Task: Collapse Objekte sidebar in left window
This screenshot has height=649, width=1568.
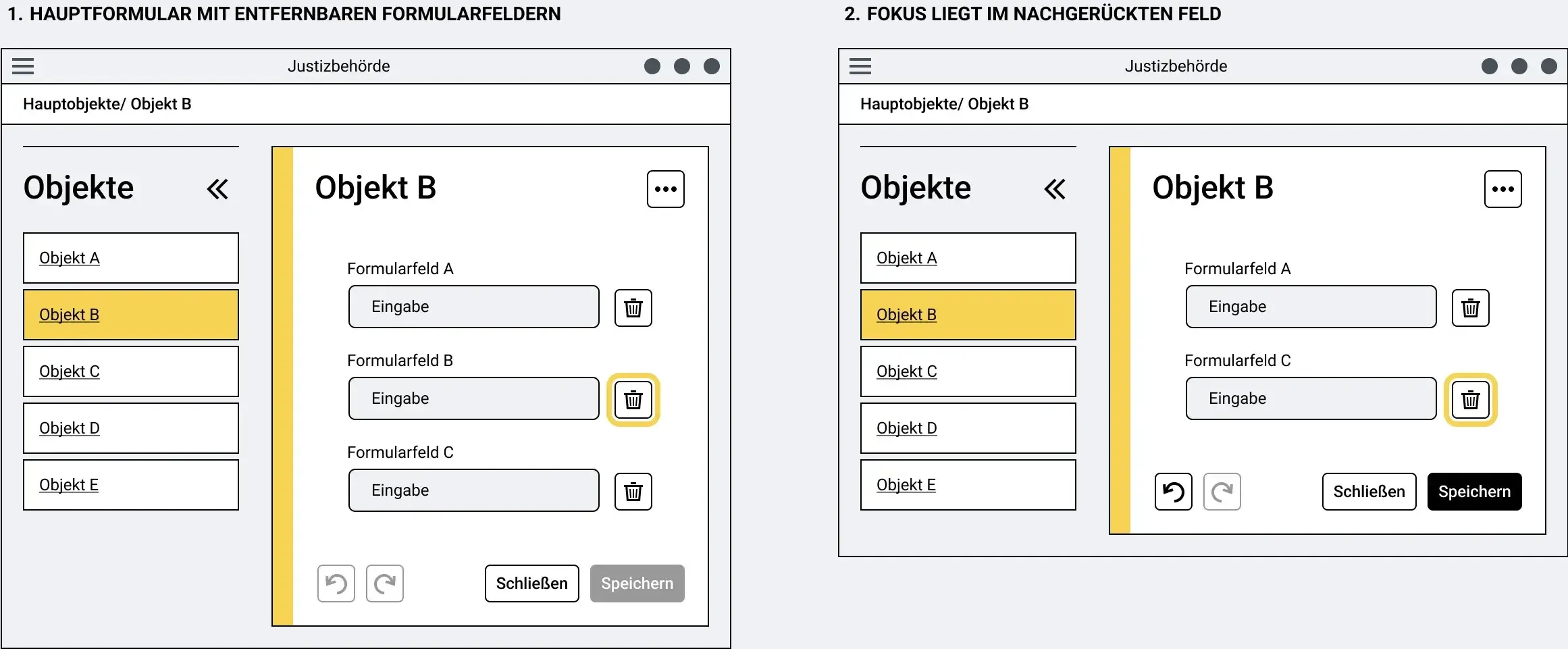Action: pos(217,189)
